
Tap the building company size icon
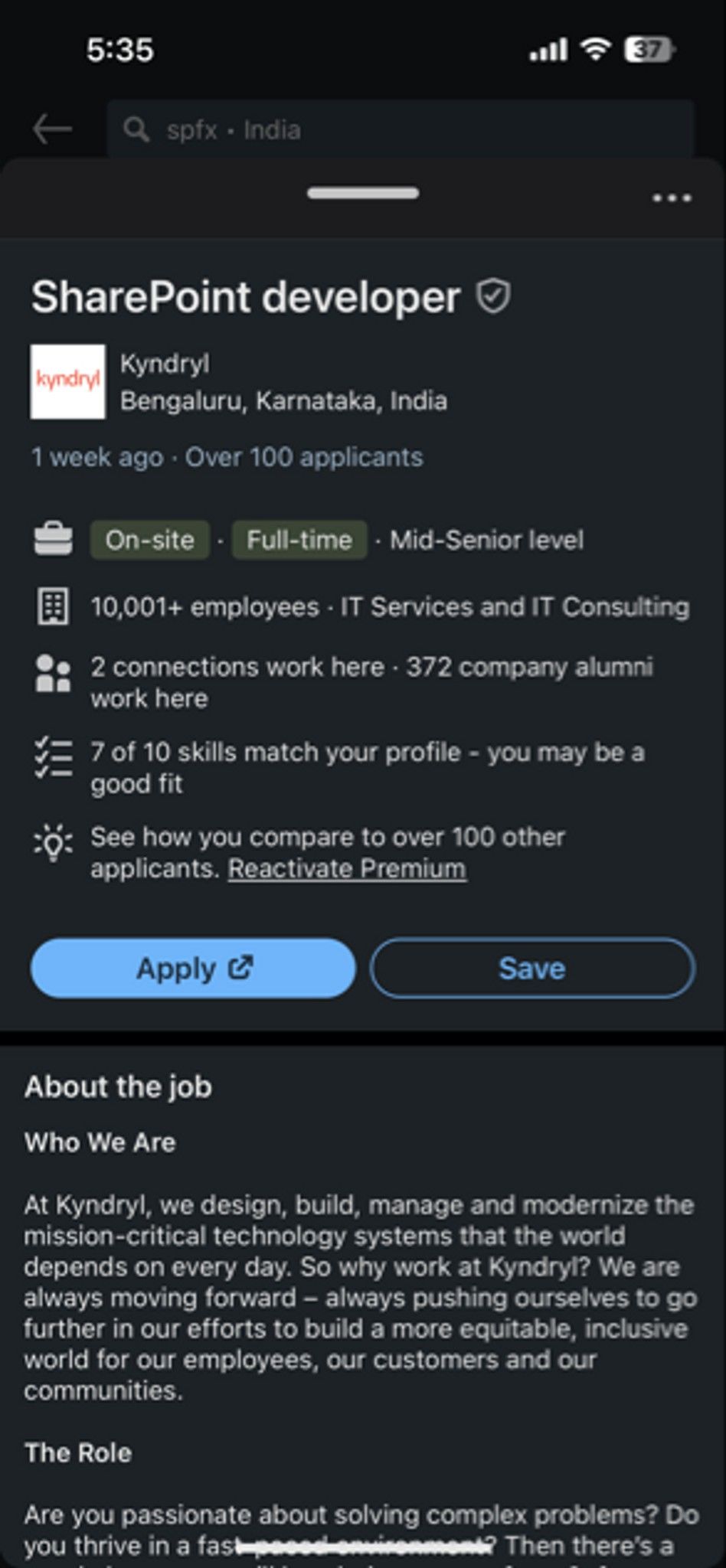point(53,607)
